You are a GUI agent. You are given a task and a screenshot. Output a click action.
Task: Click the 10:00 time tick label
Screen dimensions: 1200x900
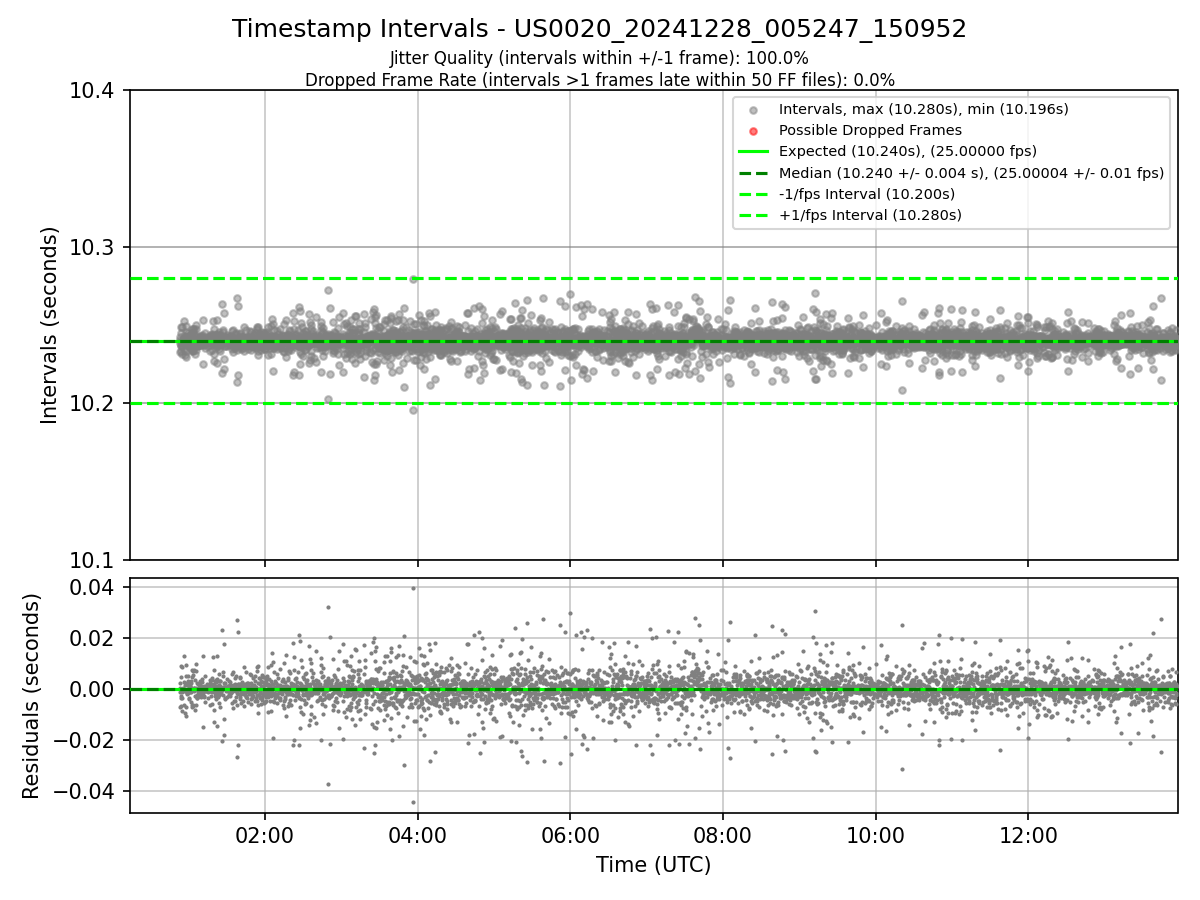876,834
